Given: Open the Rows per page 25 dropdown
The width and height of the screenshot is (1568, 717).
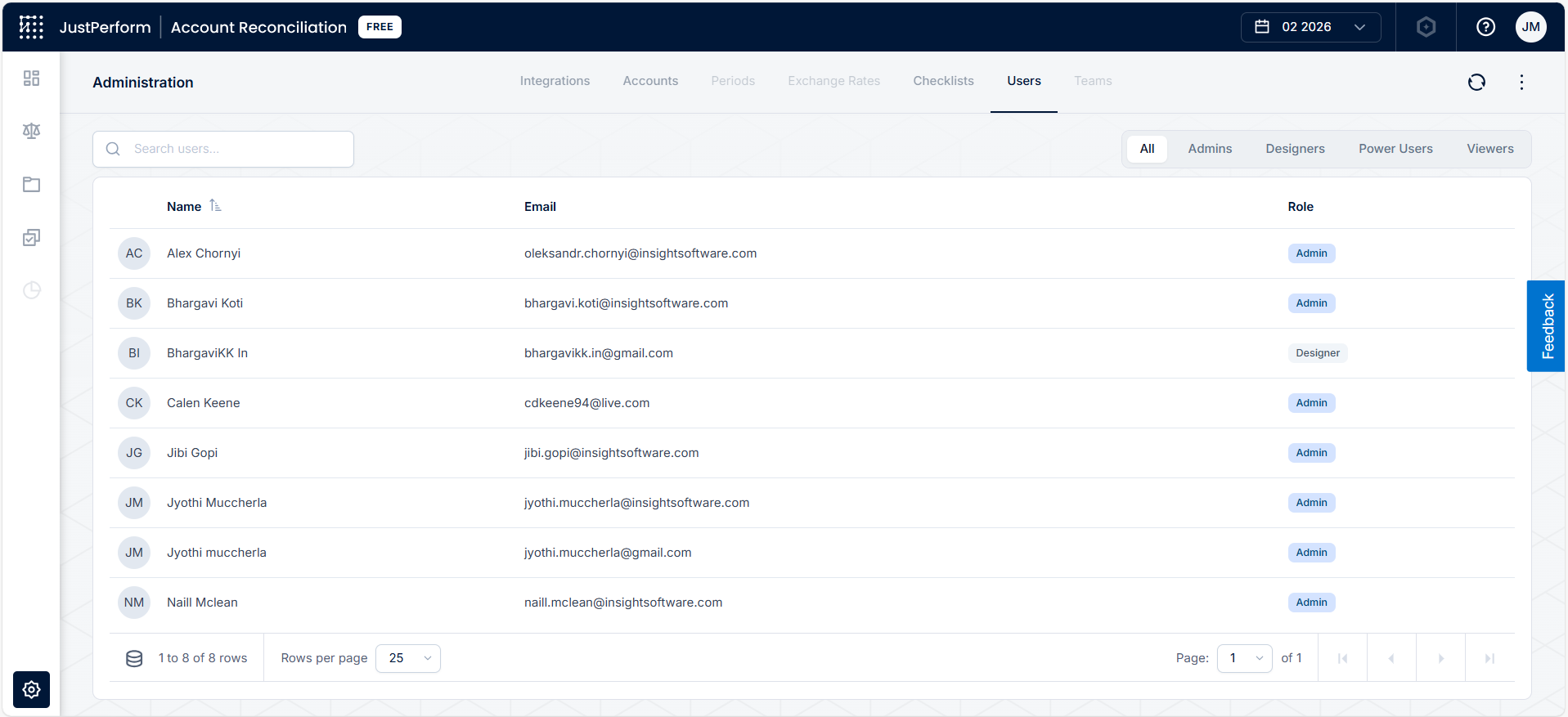Looking at the screenshot, I should 407,658.
